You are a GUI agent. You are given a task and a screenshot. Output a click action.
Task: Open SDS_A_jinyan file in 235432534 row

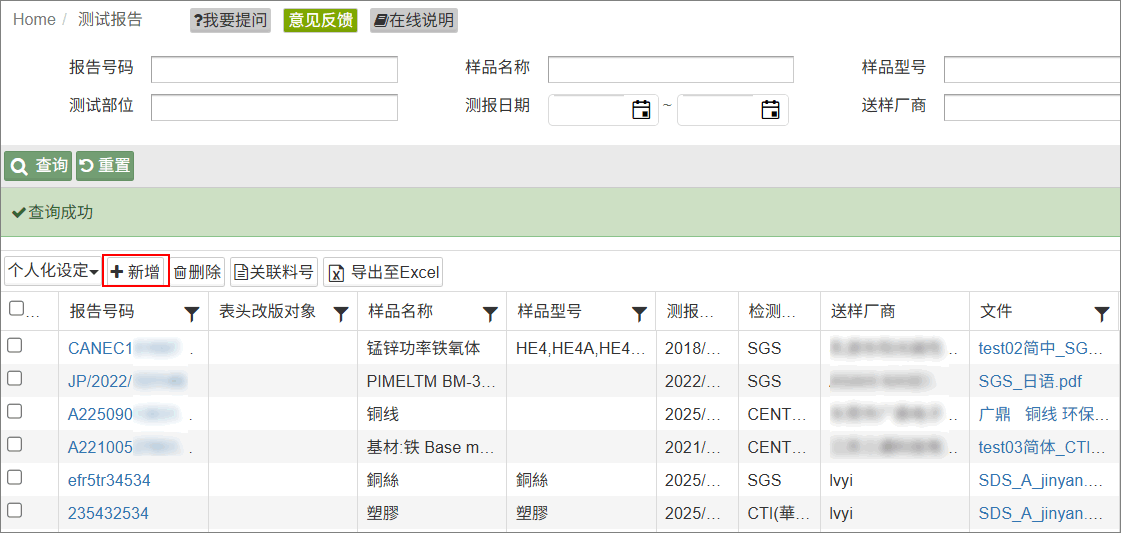(x=1042, y=513)
